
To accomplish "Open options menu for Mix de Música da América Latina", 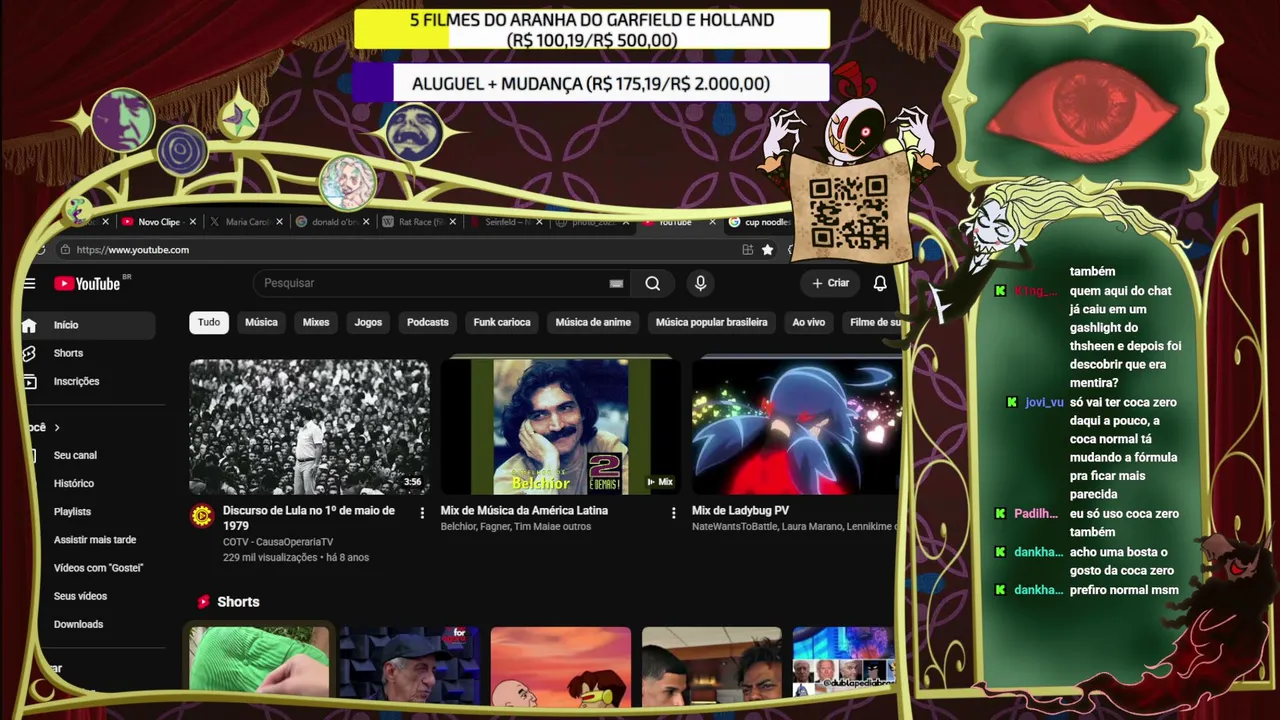I will point(673,513).
